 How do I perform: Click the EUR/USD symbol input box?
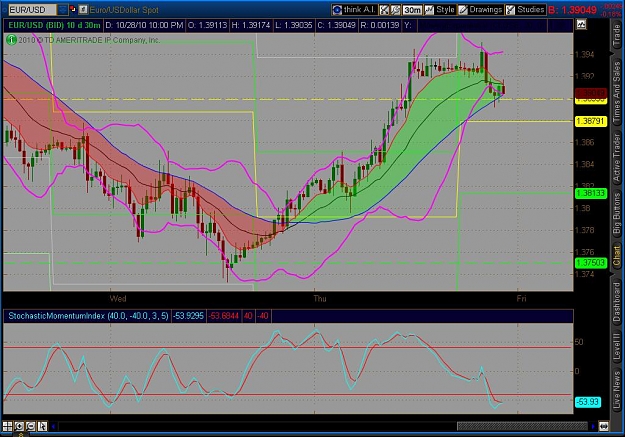point(33,10)
